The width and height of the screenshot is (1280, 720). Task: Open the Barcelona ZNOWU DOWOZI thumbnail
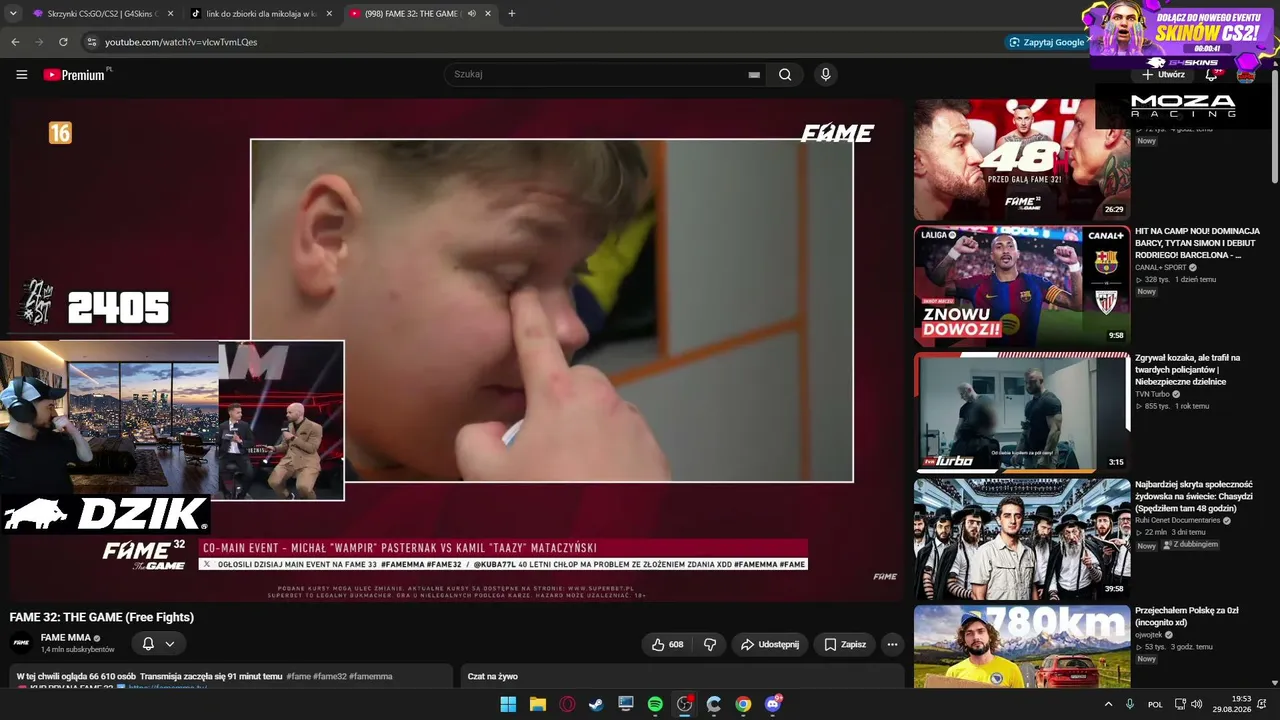coord(1022,286)
